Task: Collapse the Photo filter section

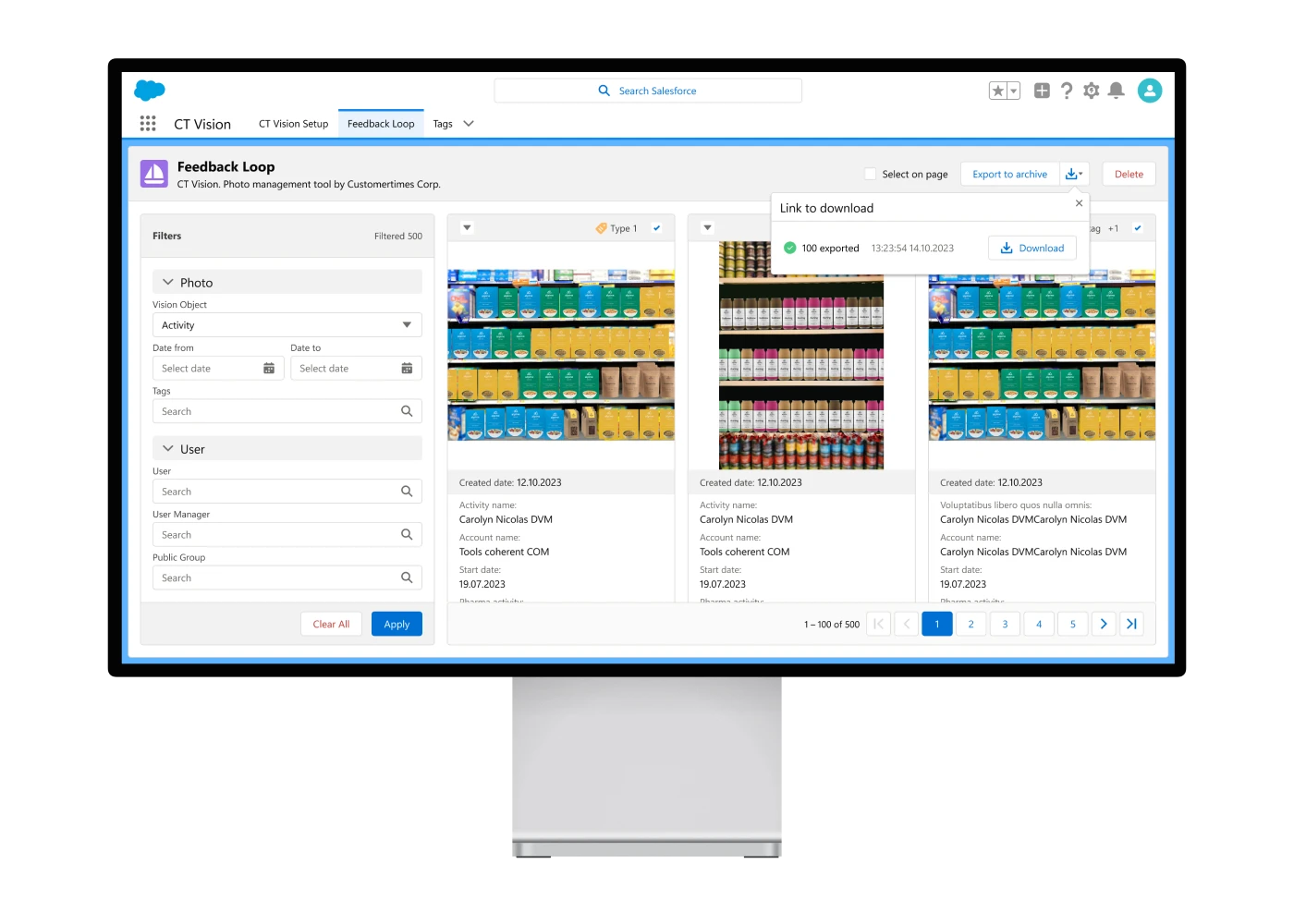Action: click(x=168, y=283)
